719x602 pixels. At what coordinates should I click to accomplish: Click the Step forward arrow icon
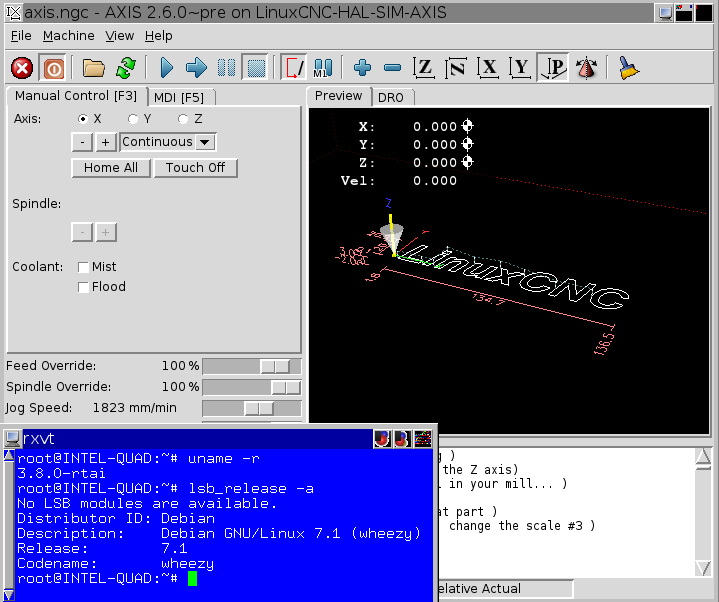(x=196, y=68)
